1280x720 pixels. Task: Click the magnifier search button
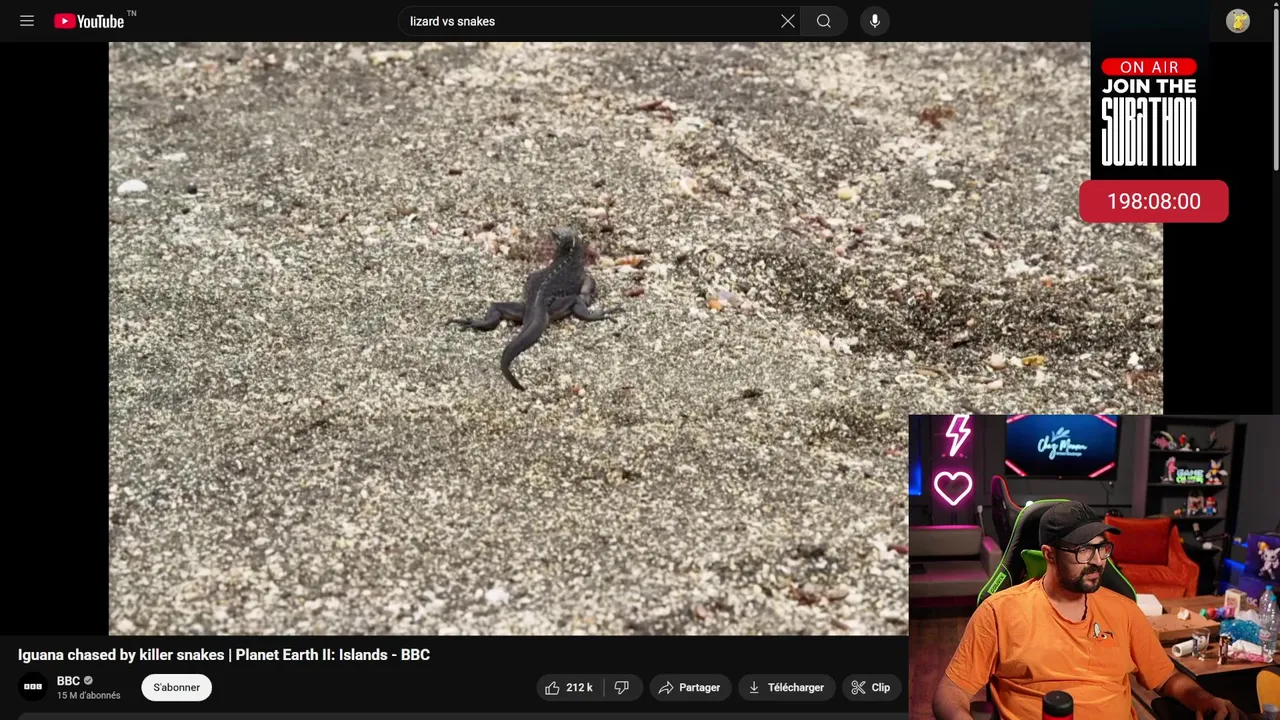824,21
